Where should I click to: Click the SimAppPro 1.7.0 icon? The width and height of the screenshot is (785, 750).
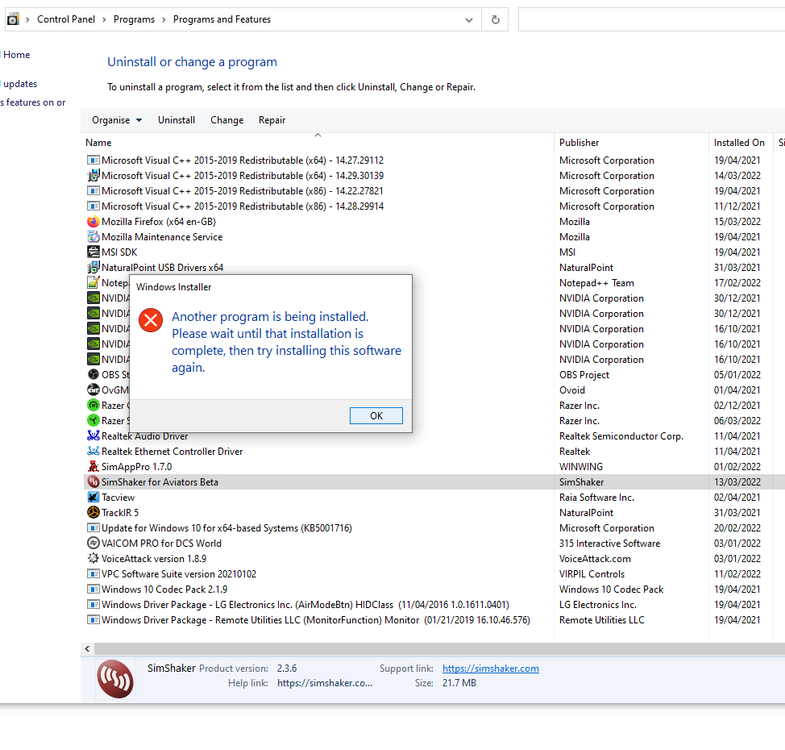(x=93, y=467)
